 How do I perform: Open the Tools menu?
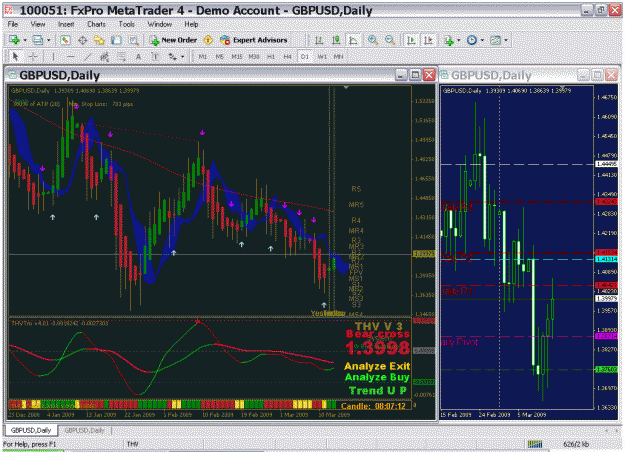tap(127, 24)
